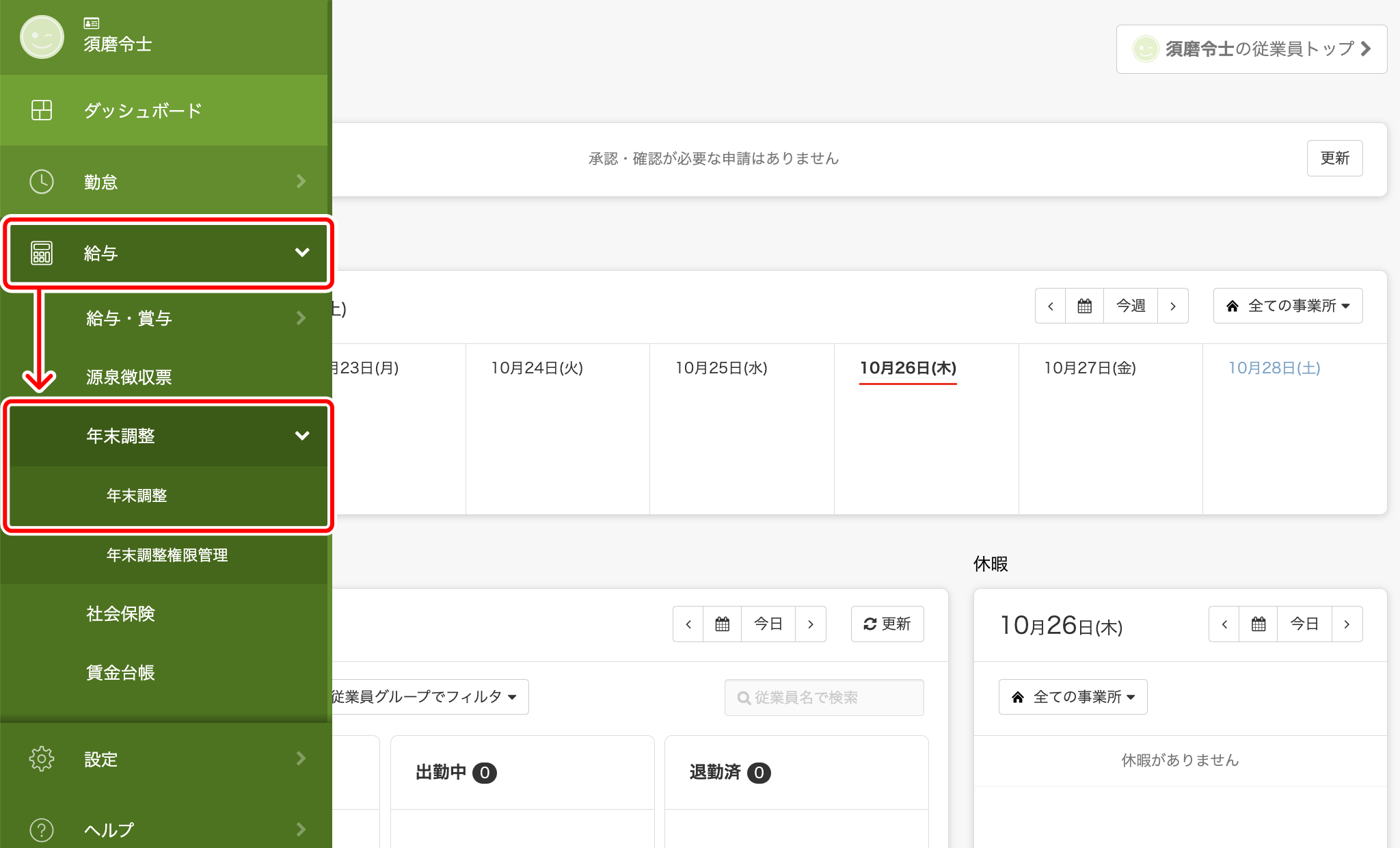Screen dimensions: 1400x848
Task: Click the smiley avatar of 須磨令士 in sidebar
Action: tap(42, 37)
